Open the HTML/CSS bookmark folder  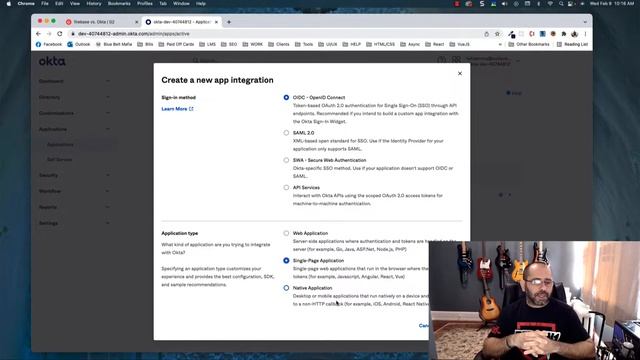pyautogui.click(x=380, y=44)
